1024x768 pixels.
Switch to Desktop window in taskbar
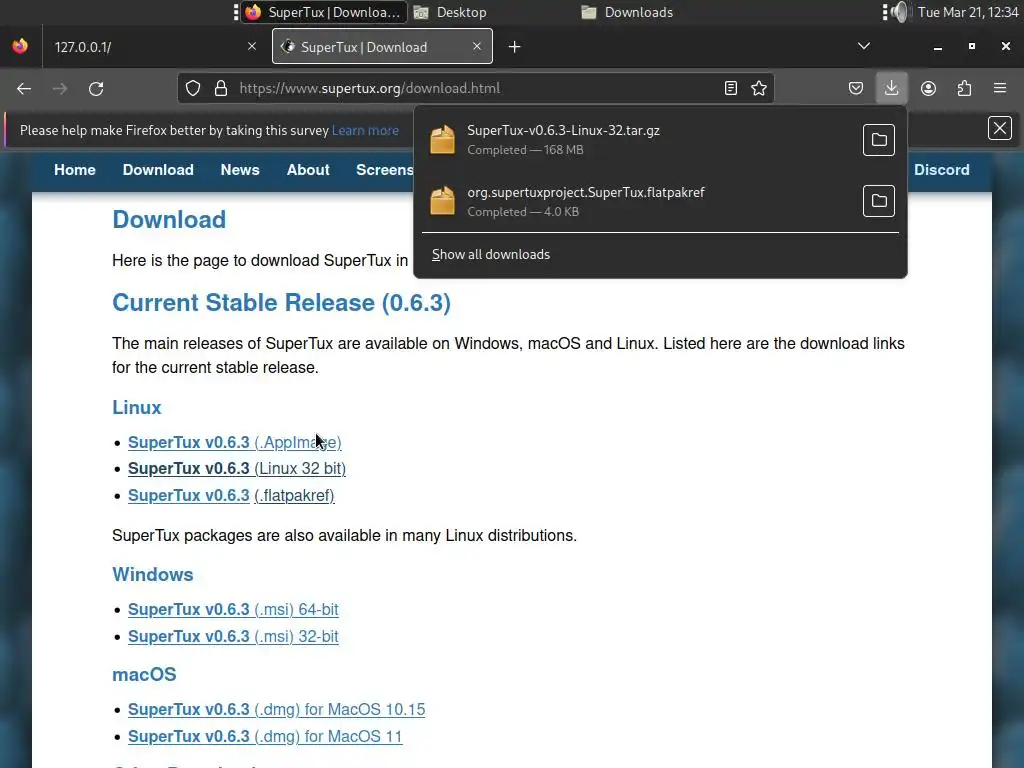tap(452, 12)
